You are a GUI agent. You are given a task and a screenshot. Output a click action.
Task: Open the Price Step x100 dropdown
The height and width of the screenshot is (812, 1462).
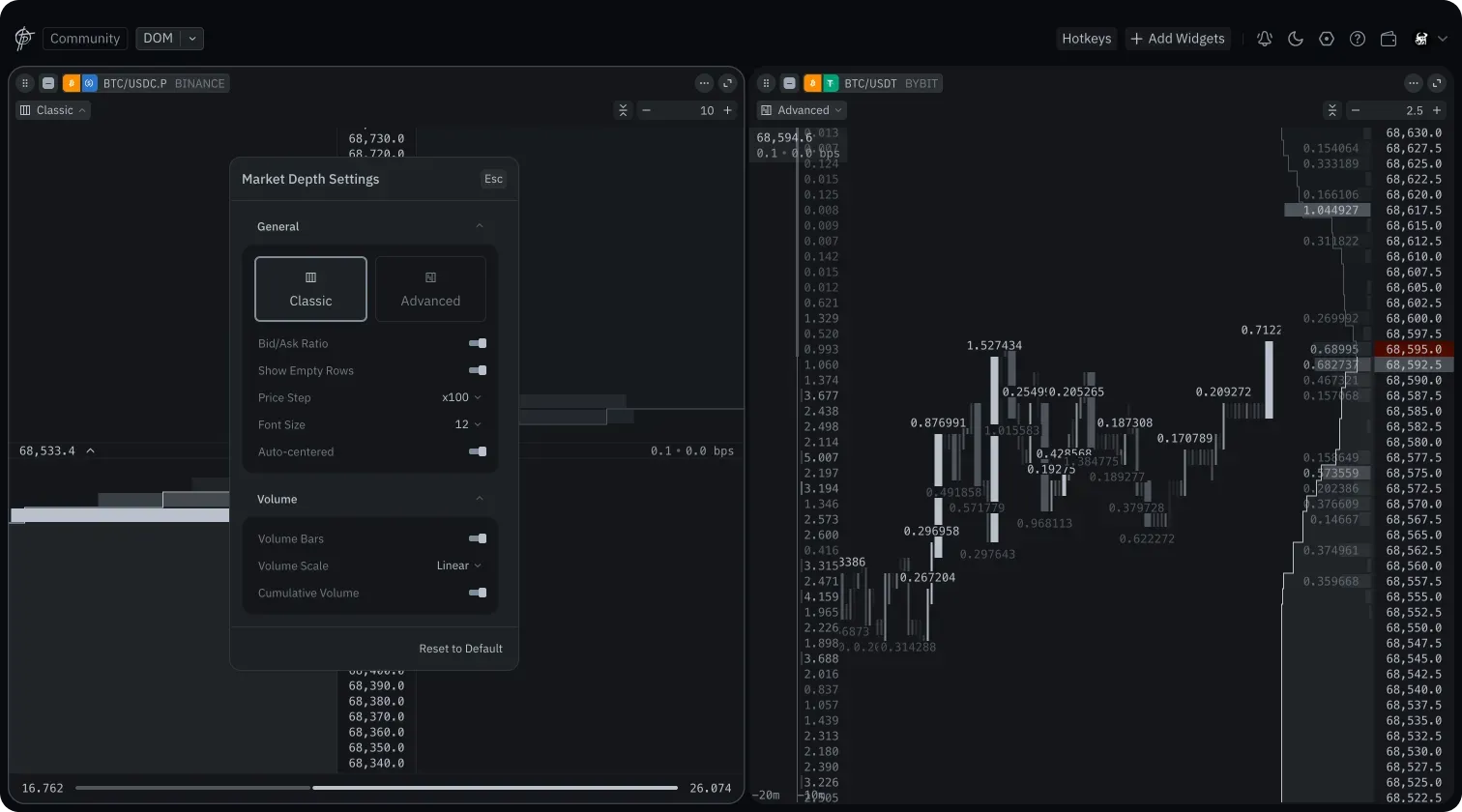click(461, 397)
